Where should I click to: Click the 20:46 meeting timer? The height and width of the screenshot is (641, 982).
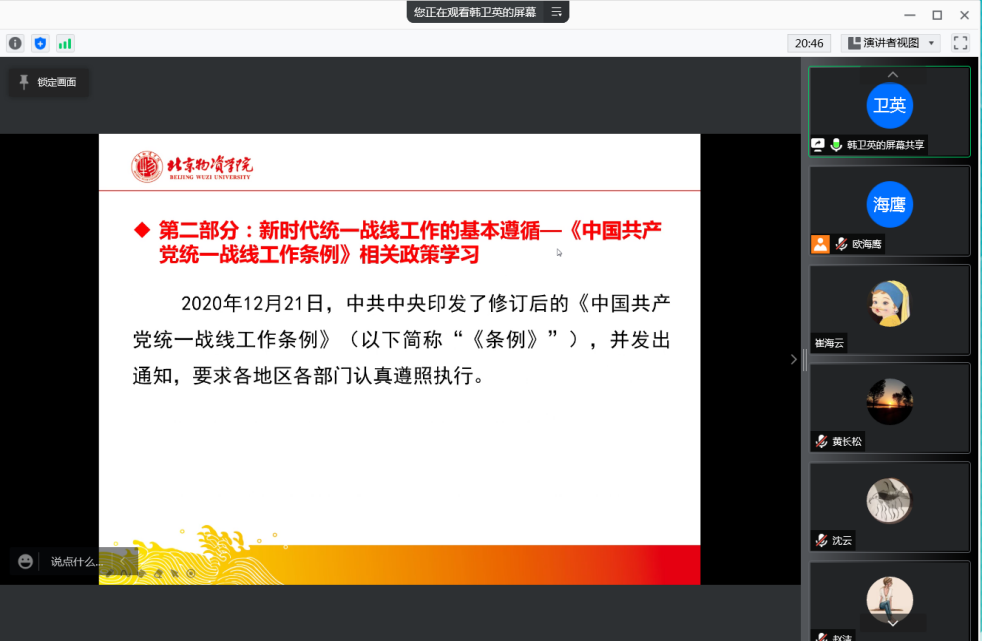808,43
